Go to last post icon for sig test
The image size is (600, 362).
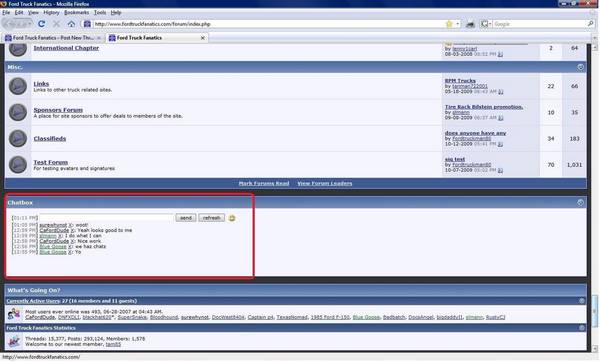click(x=501, y=170)
